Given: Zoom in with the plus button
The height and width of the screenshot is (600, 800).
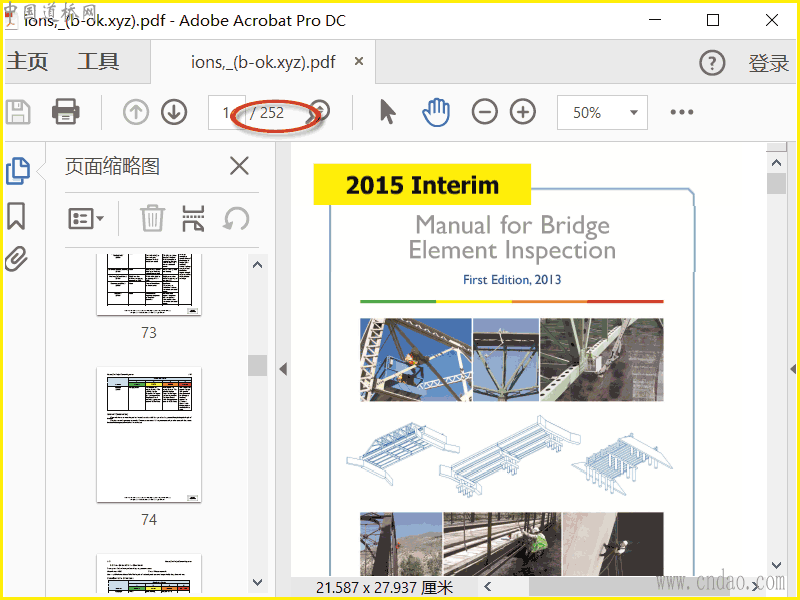Looking at the screenshot, I should (523, 112).
